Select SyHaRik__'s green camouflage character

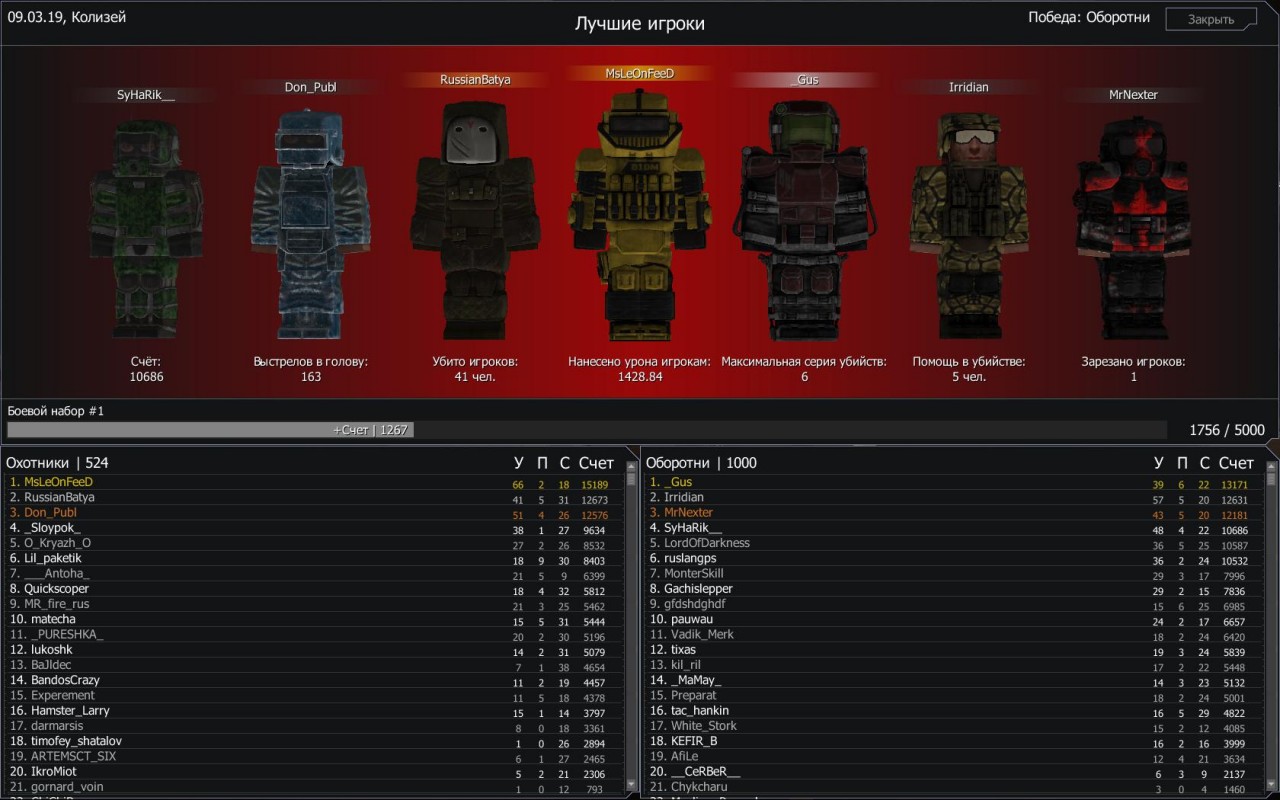(146, 230)
